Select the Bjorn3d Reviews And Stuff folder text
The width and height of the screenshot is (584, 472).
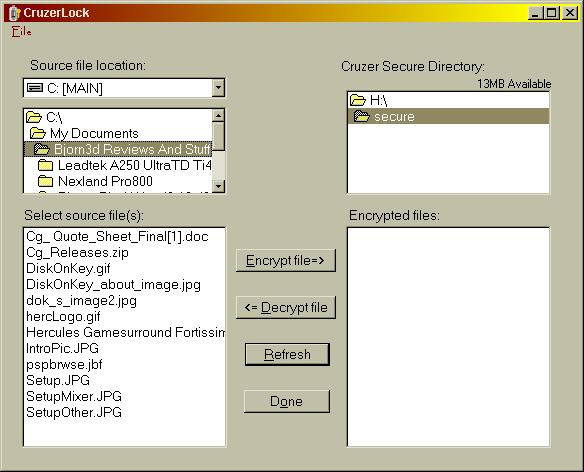pyautogui.click(x=132, y=149)
